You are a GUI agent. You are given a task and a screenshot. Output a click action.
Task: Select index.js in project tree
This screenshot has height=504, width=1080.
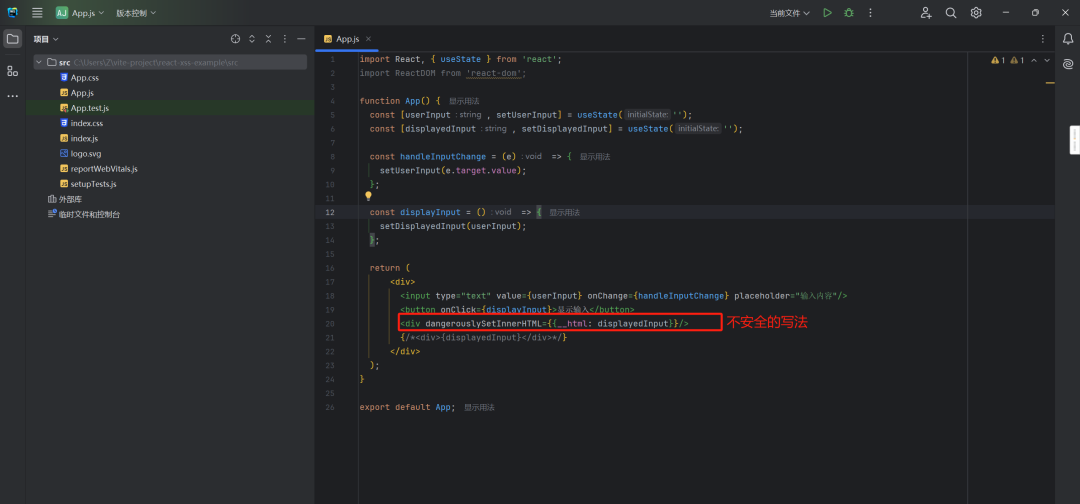click(x=84, y=138)
